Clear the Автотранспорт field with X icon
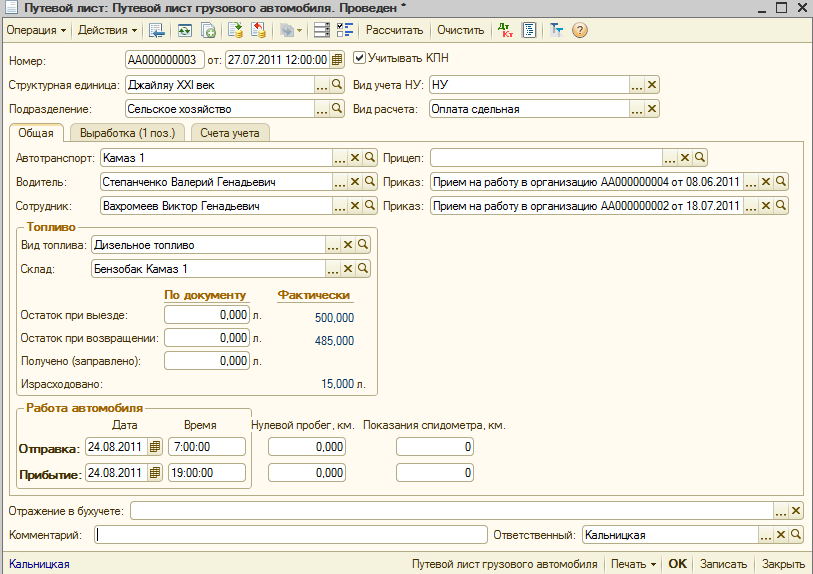The image size is (813, 574). click(354, 157)
